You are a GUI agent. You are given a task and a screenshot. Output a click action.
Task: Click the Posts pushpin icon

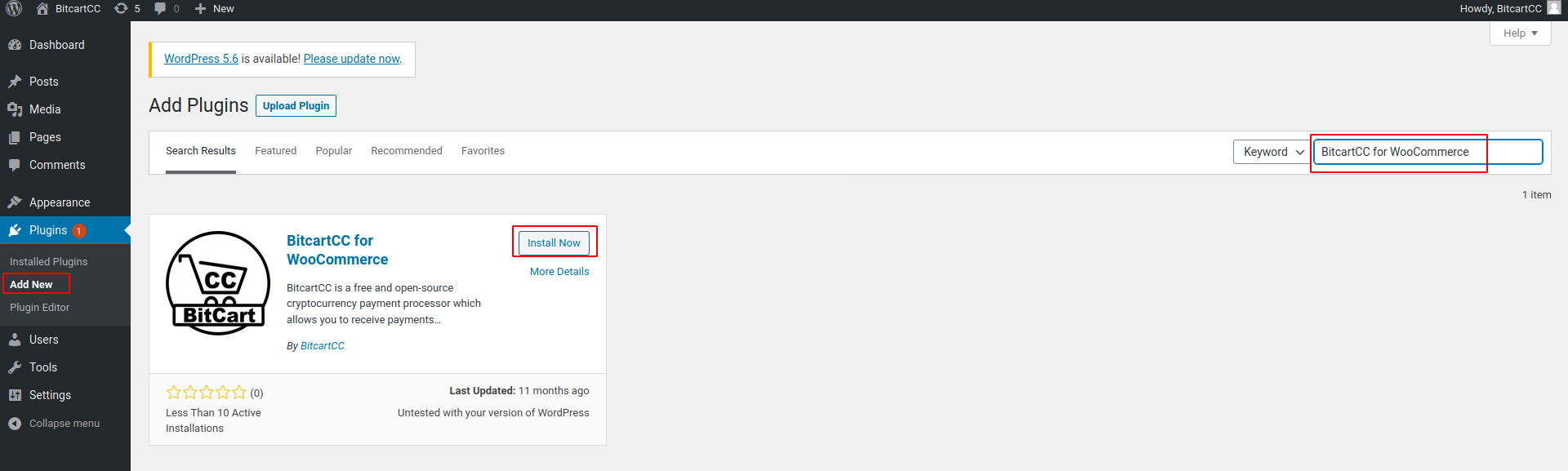point(15,82)
